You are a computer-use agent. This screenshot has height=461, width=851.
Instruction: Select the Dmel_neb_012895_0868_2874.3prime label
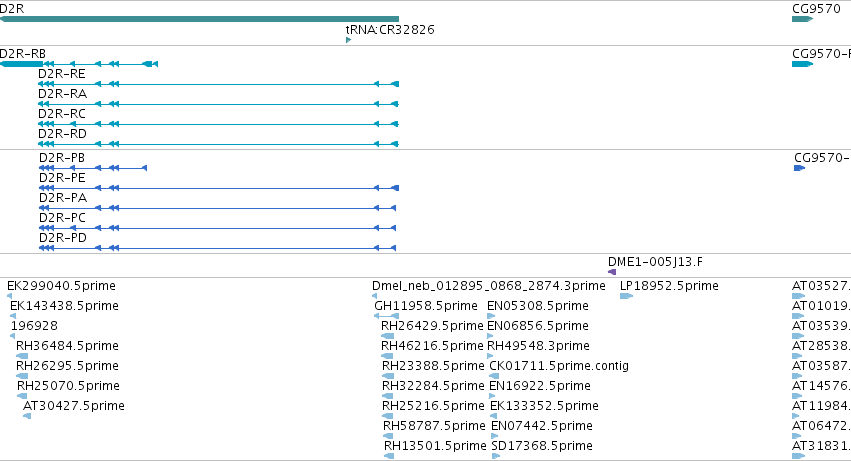[488, 286]
